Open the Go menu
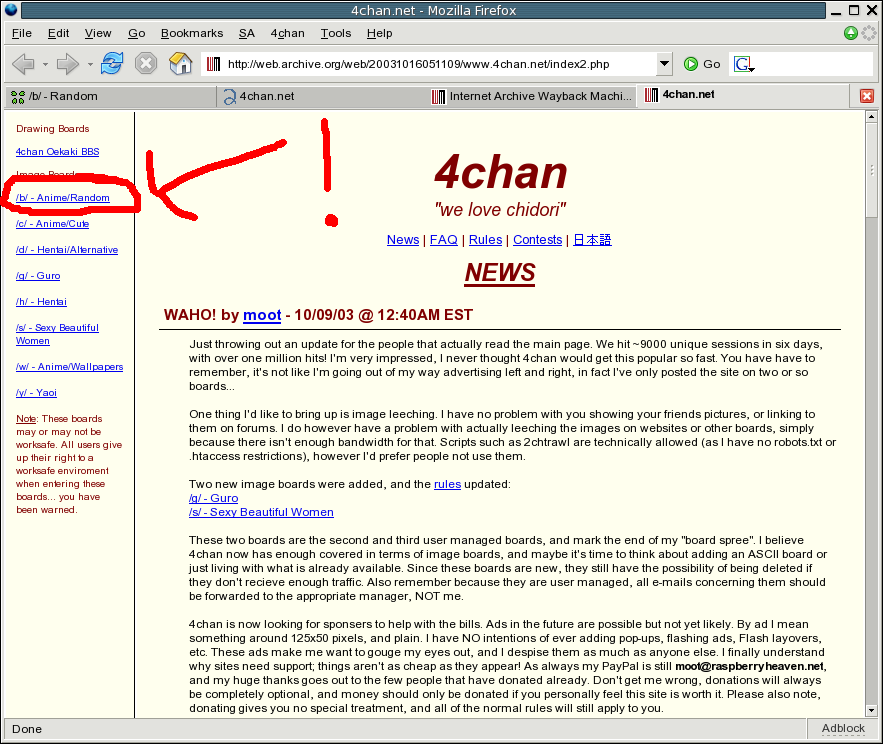This screenshot has width=883, height=744. coord(136,33)
